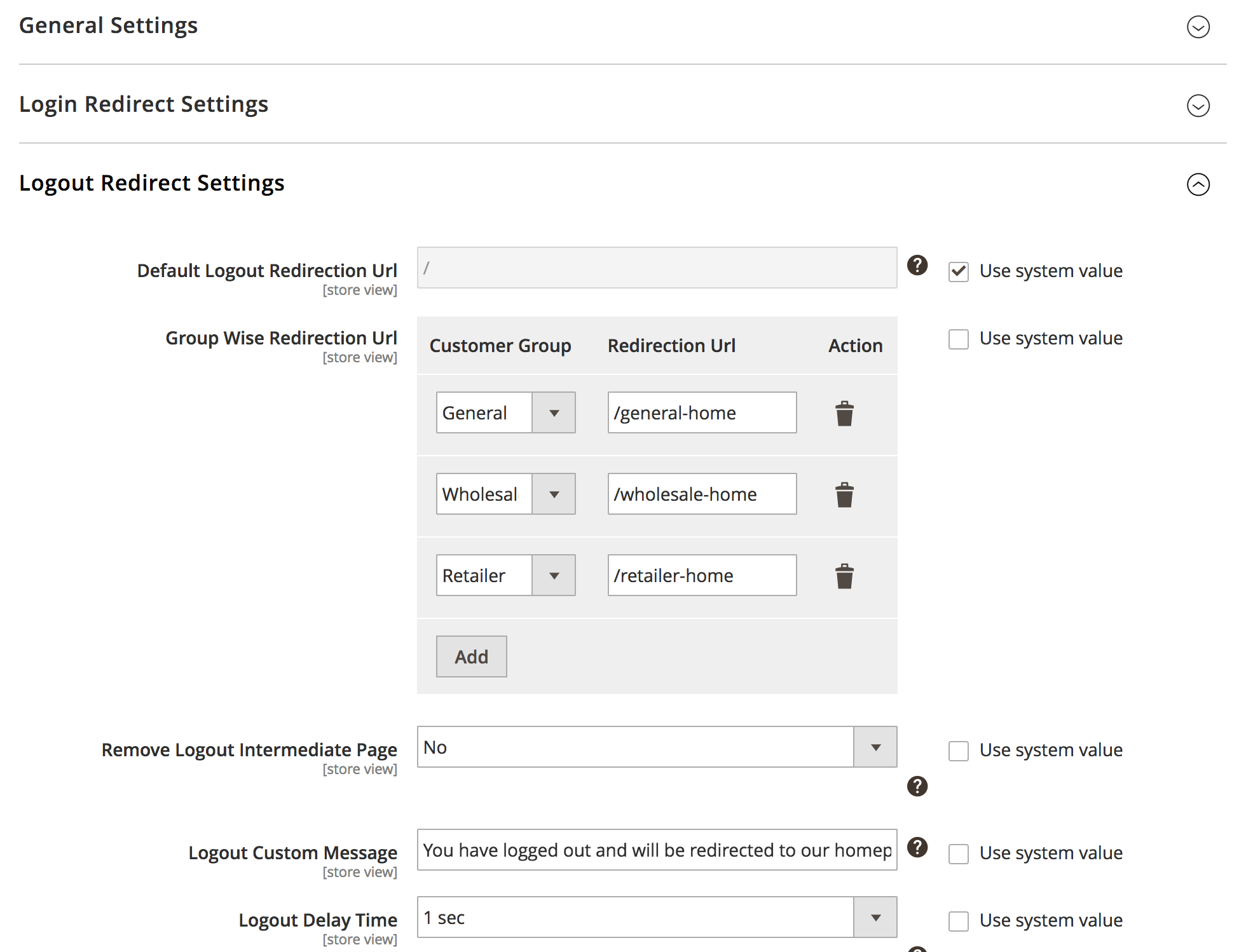Open the Remove Logout Intermediate Page dropdown
Viewport: 1246px width, 952px height.
click(x=657, y=747)
